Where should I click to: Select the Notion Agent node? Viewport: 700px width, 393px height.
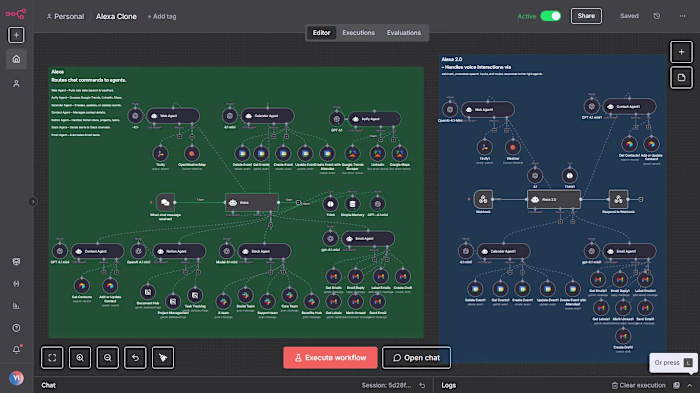coord(179,251)
